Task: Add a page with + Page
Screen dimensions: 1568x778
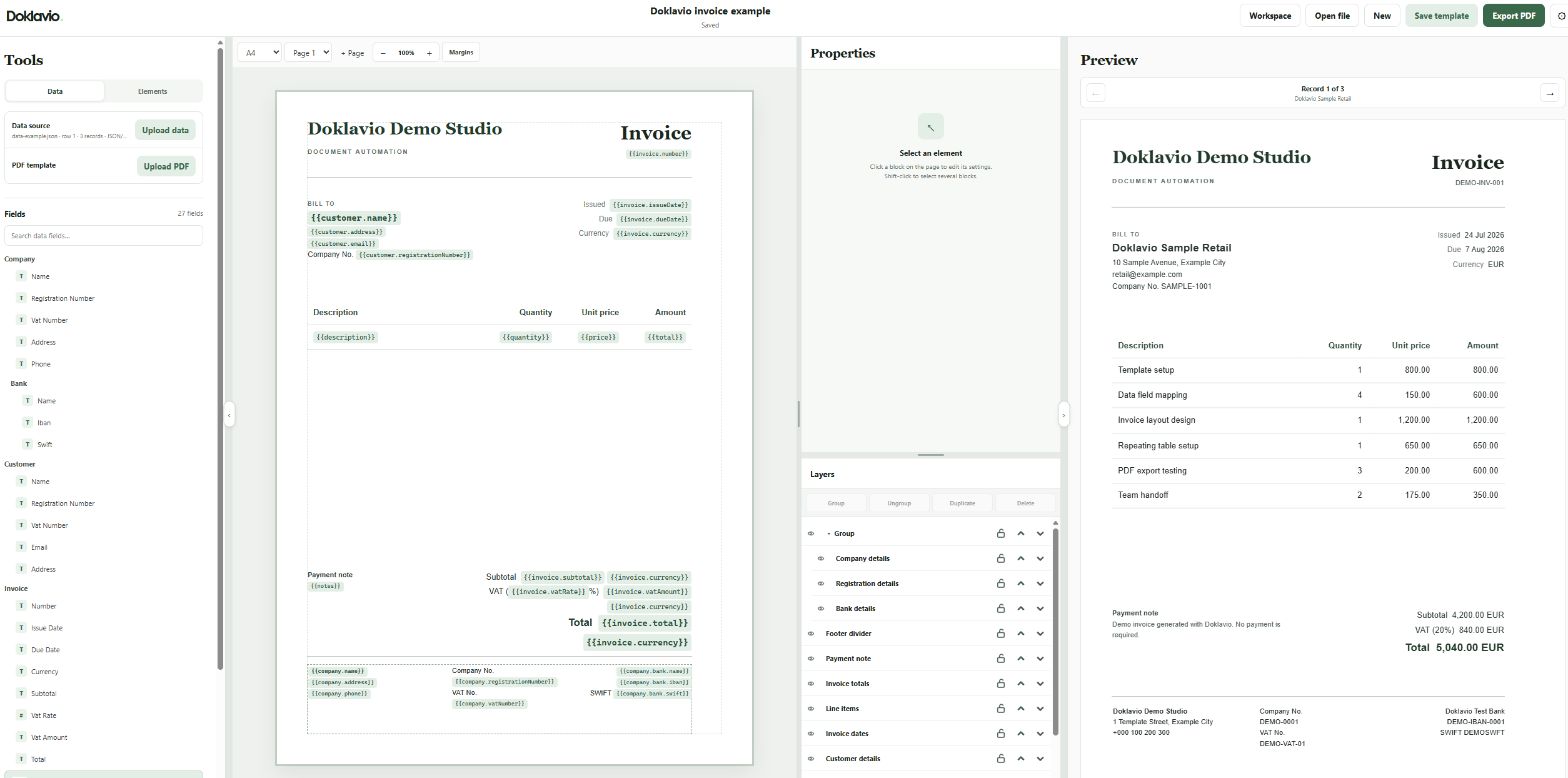Action: [x=352, y=53]
